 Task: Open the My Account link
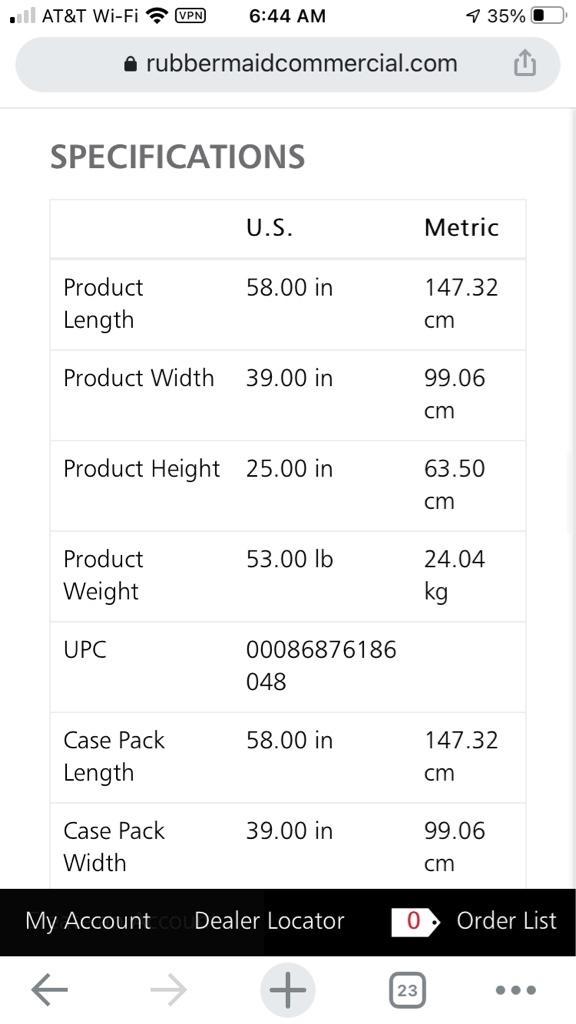(x=88, y=921)
